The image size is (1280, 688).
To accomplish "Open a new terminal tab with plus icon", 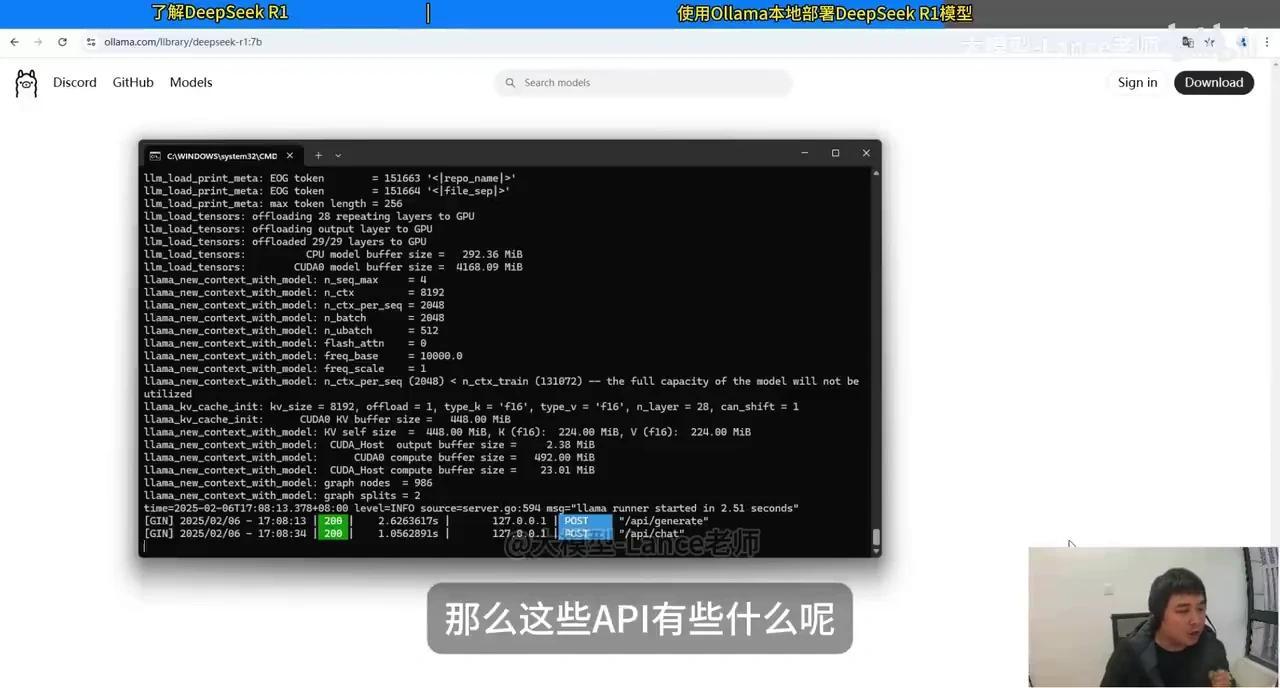I will click(316, 156).
